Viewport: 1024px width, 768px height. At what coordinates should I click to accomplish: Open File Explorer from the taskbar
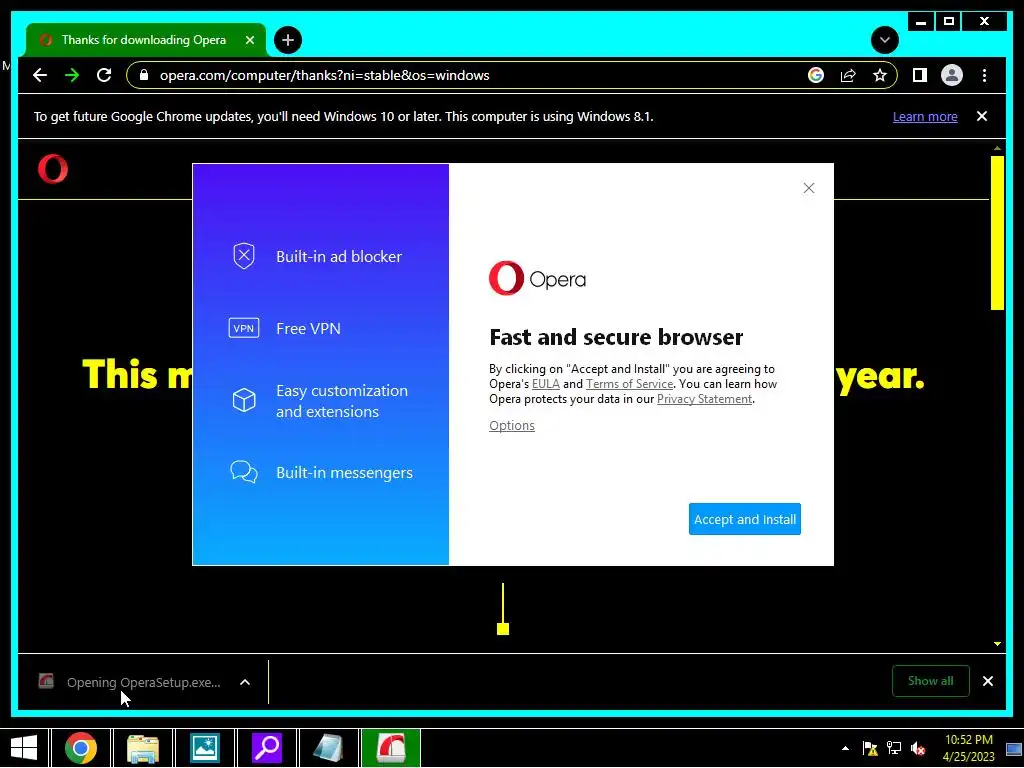click(x=143, y=748)
